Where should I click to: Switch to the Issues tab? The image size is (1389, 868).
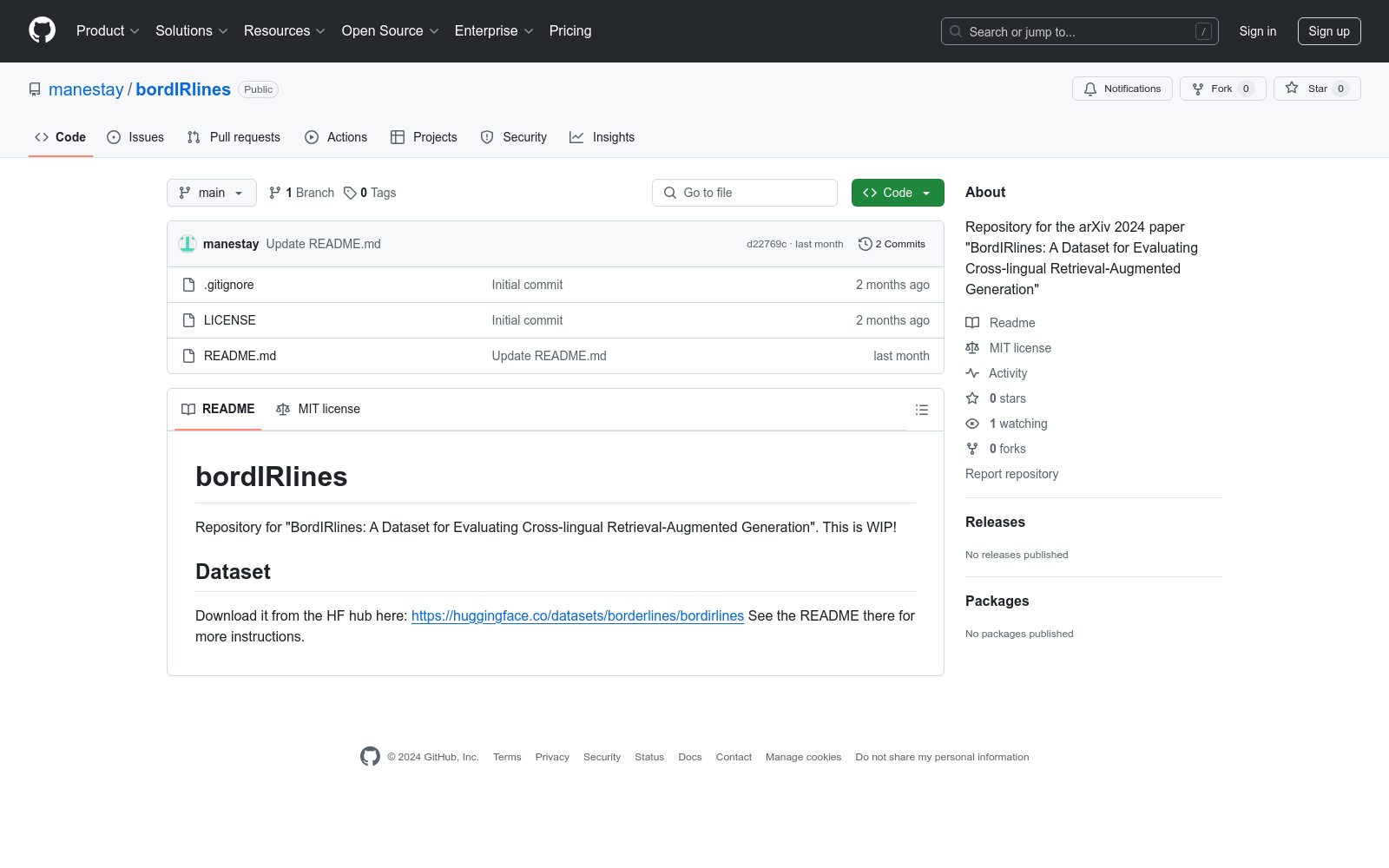(135, 137)
